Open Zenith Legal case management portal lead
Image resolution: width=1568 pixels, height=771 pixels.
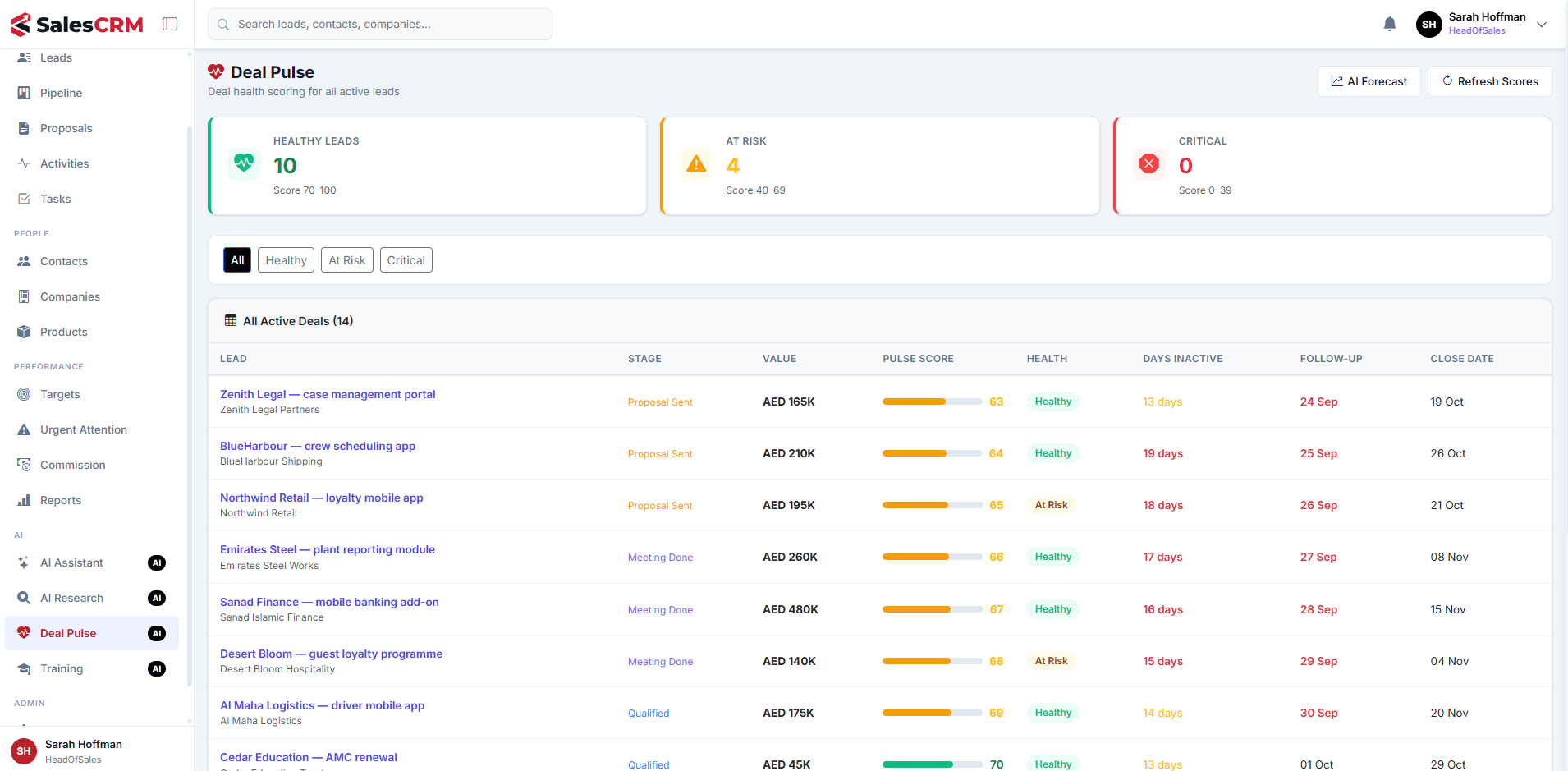point(328,394)
